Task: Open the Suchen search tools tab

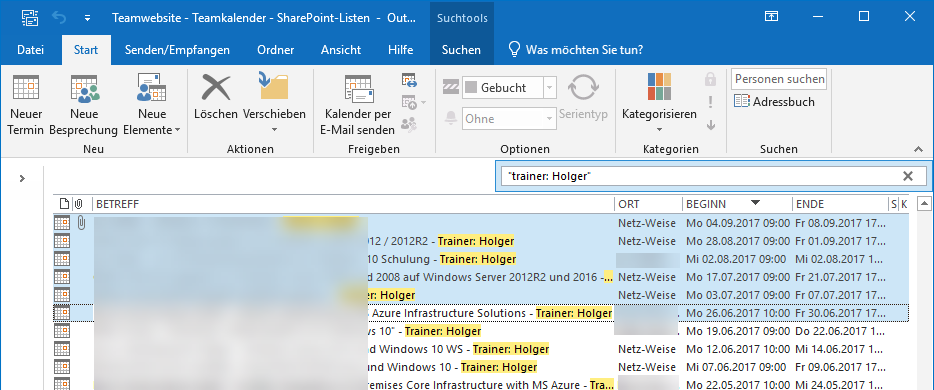Action: click(x=462, y=50)
